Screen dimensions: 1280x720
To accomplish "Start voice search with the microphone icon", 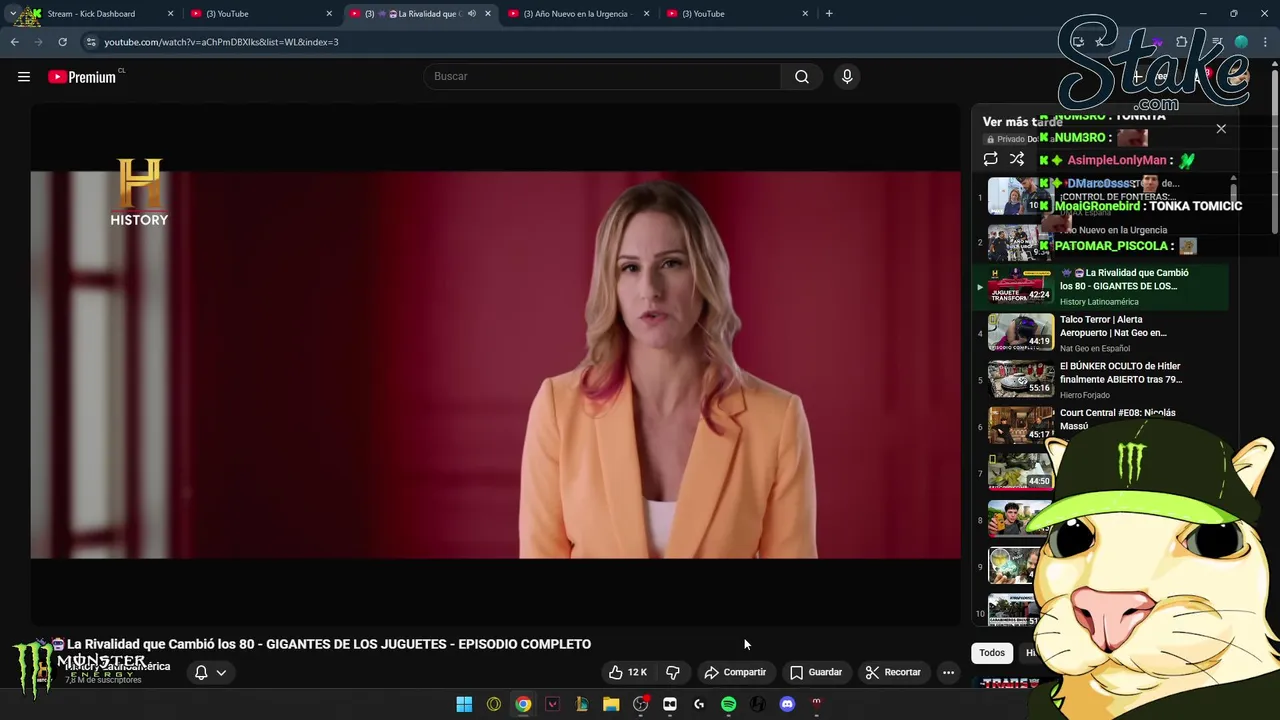I will click(847, 76).
